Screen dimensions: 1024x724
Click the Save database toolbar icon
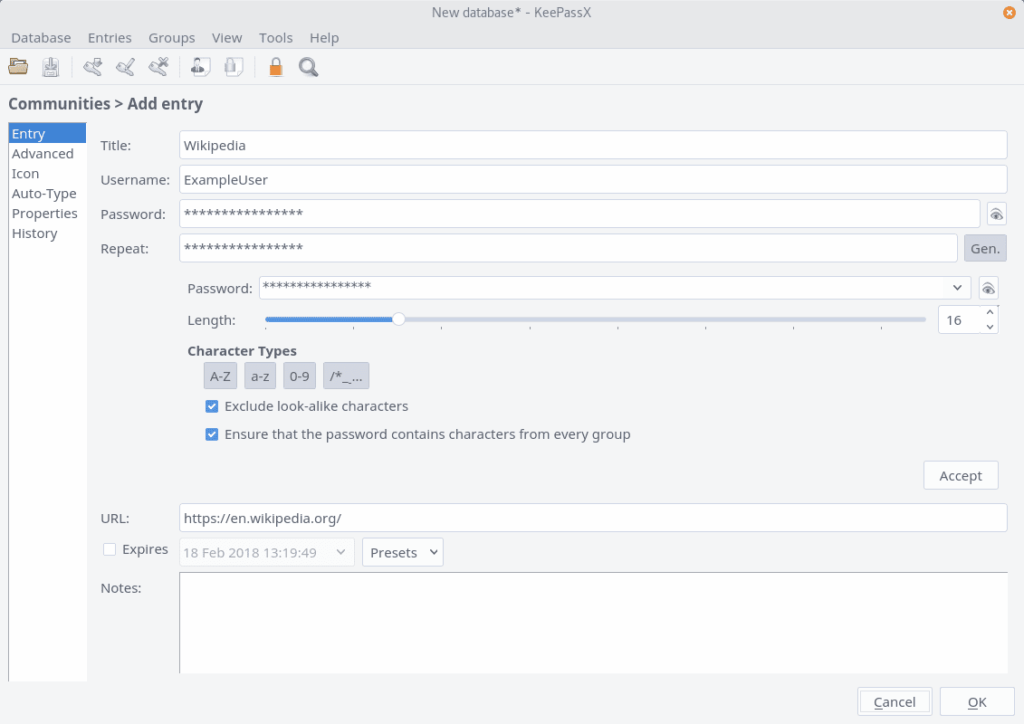click(50, 68)
